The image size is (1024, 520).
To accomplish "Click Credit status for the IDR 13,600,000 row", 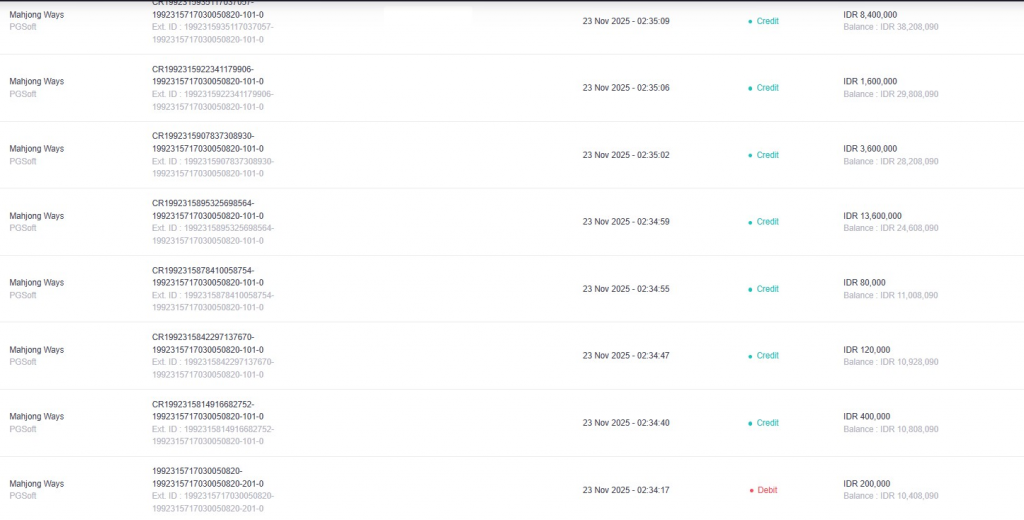I will [x=767, y=222].
